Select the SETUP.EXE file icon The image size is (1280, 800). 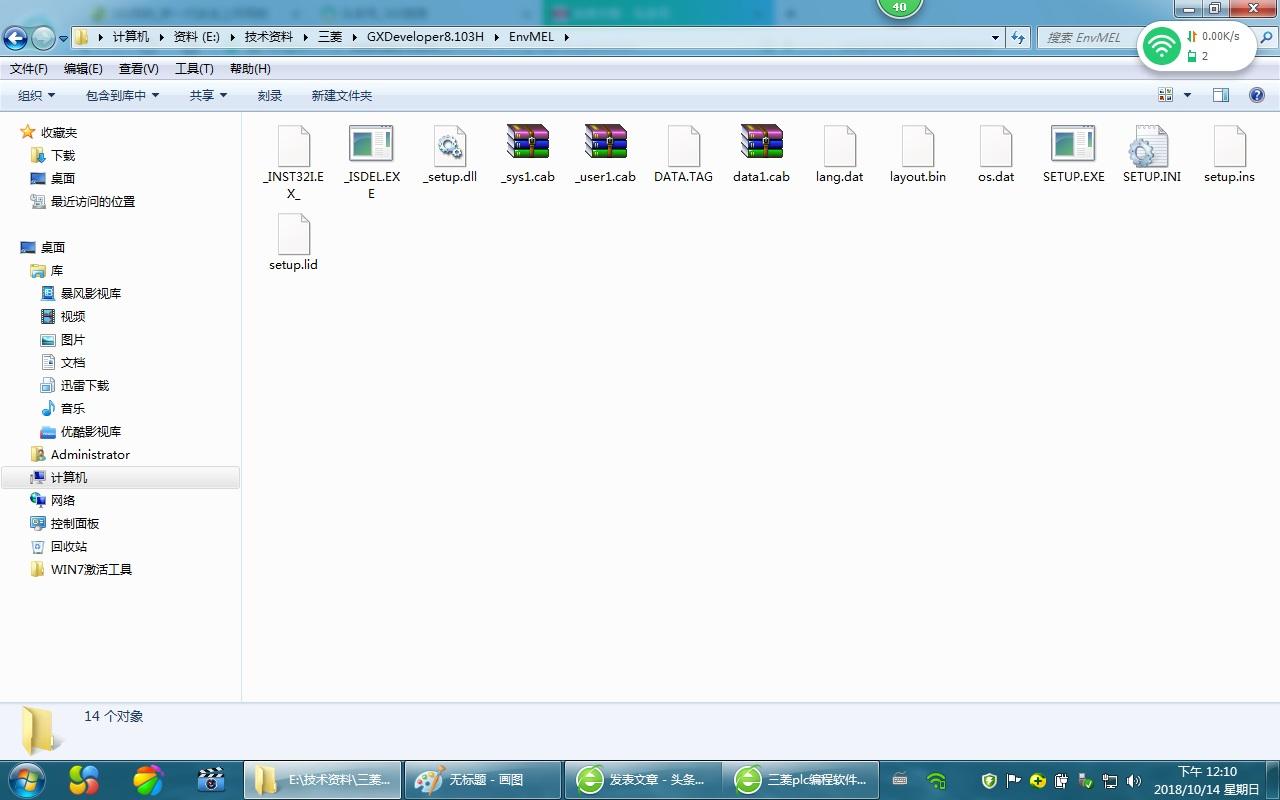(x=1073, y=146)
